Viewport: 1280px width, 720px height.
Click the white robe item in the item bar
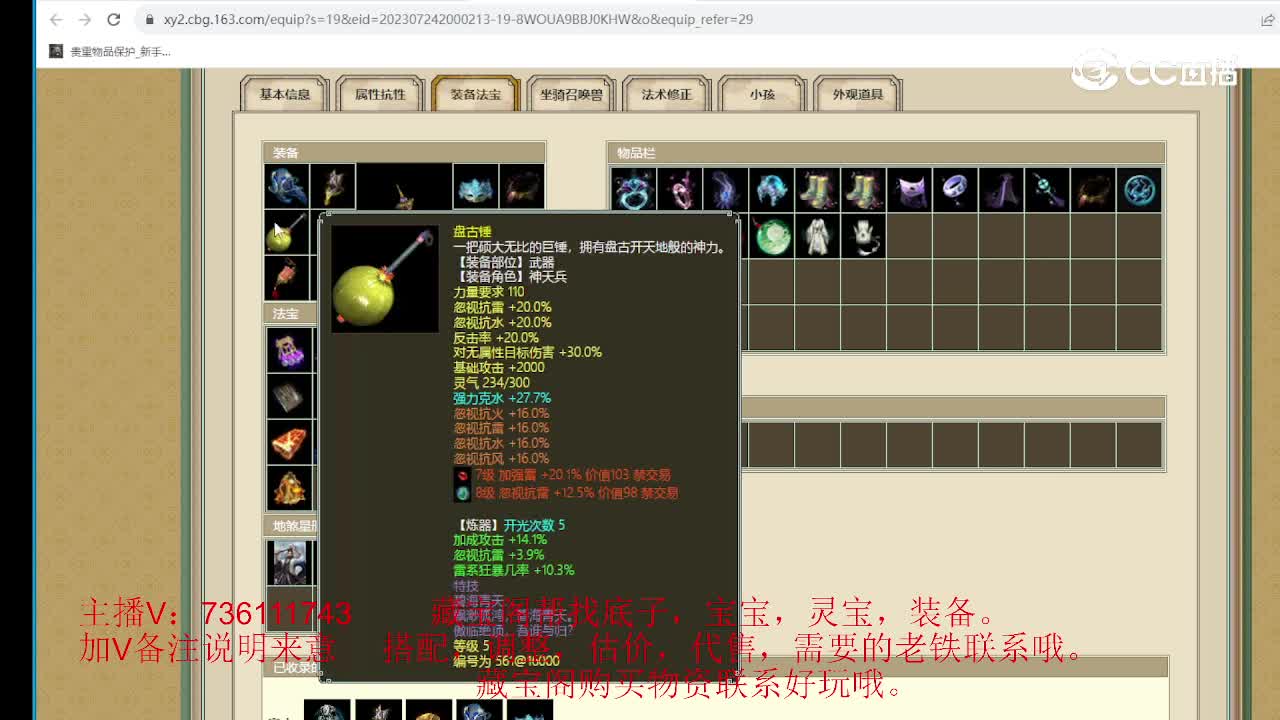[817, 235]
